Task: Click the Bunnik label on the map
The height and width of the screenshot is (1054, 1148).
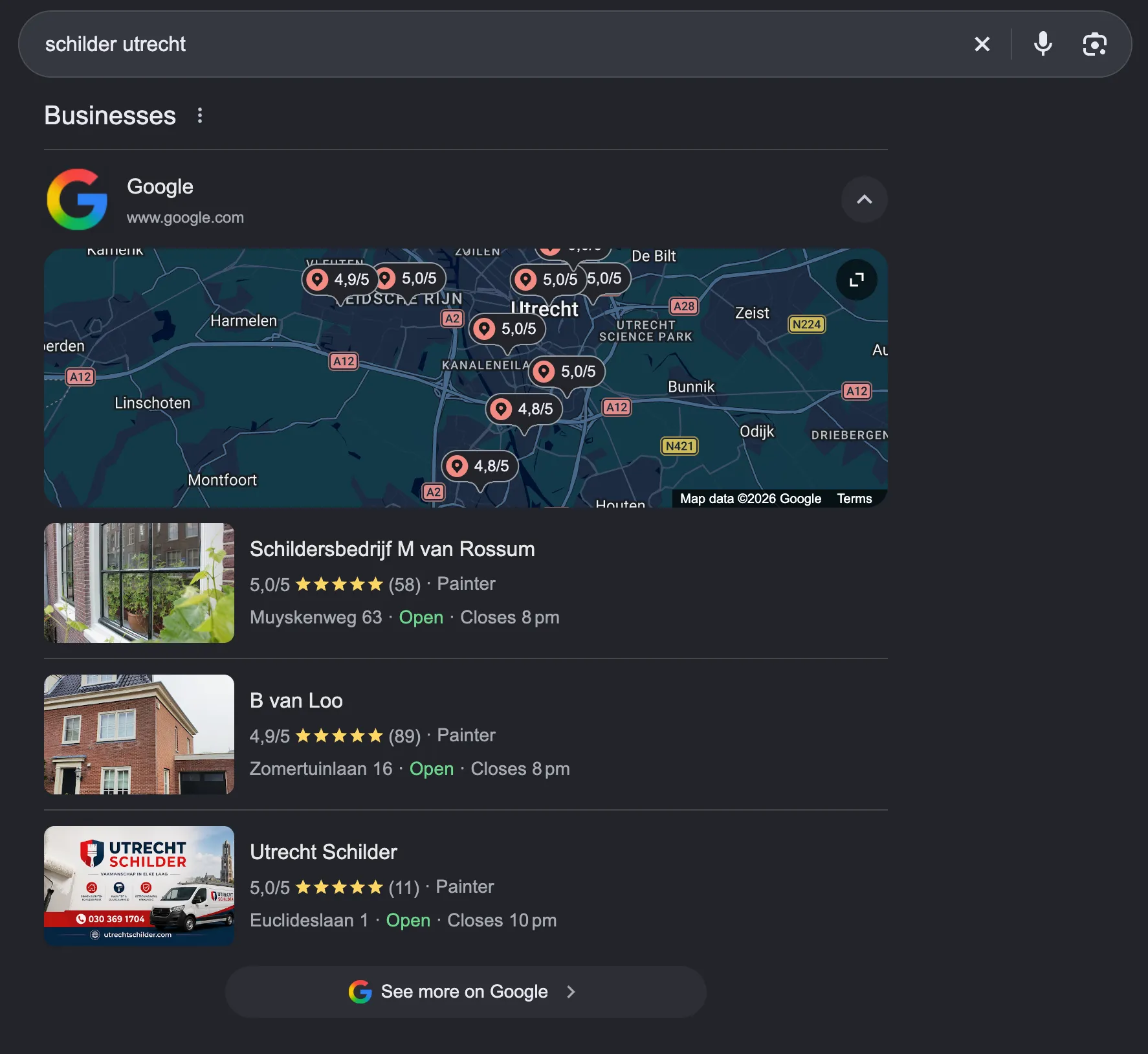Action: click(x=691, y=387)
